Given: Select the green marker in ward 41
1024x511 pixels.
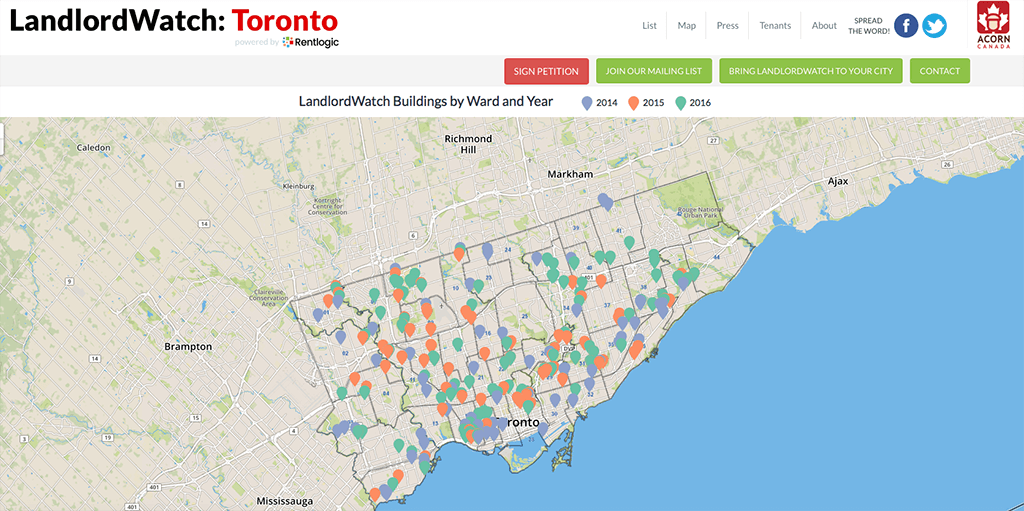Looking at the screenshot, I should (x=629, y=242).
